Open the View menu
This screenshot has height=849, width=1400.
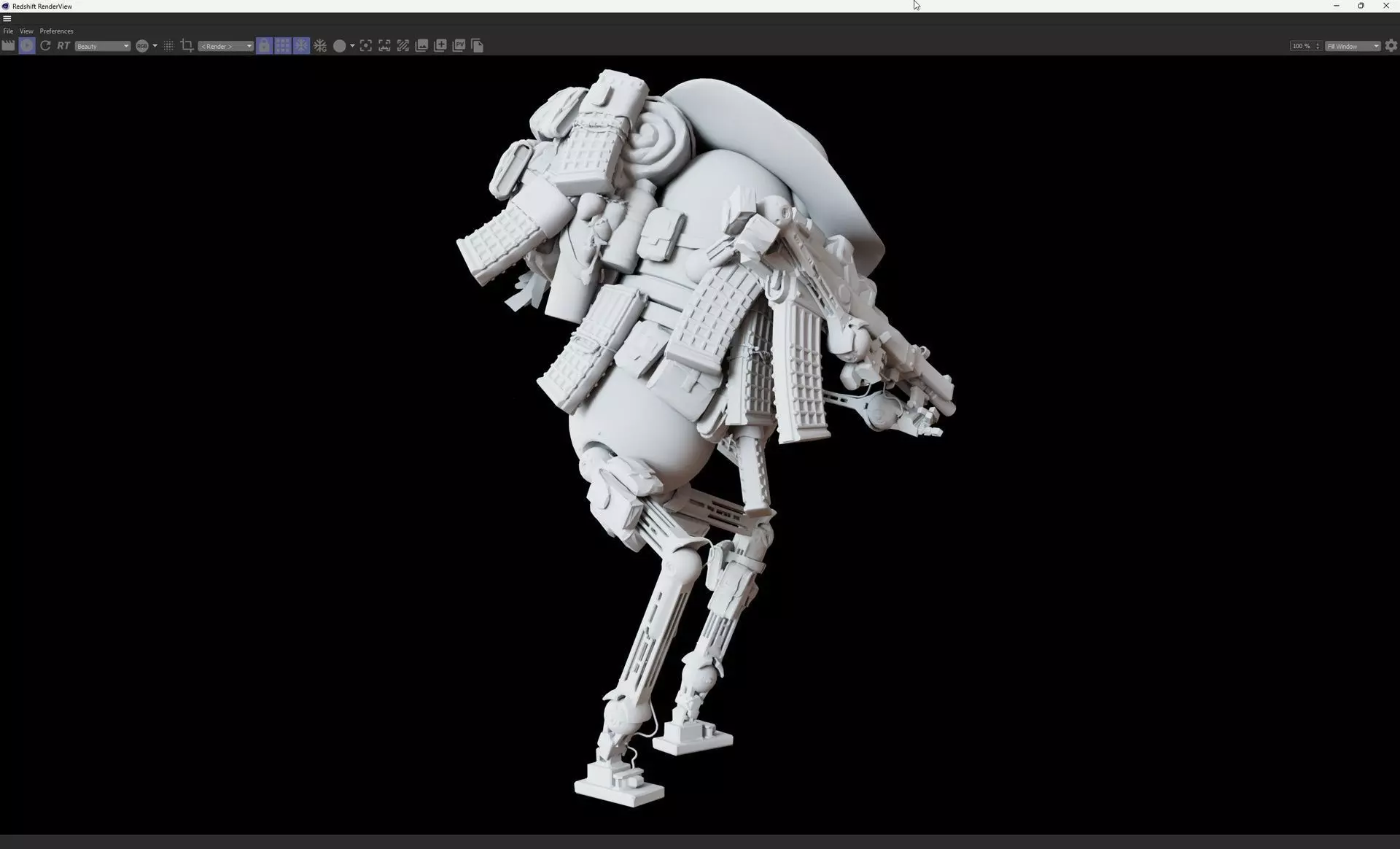pos(26,31)
